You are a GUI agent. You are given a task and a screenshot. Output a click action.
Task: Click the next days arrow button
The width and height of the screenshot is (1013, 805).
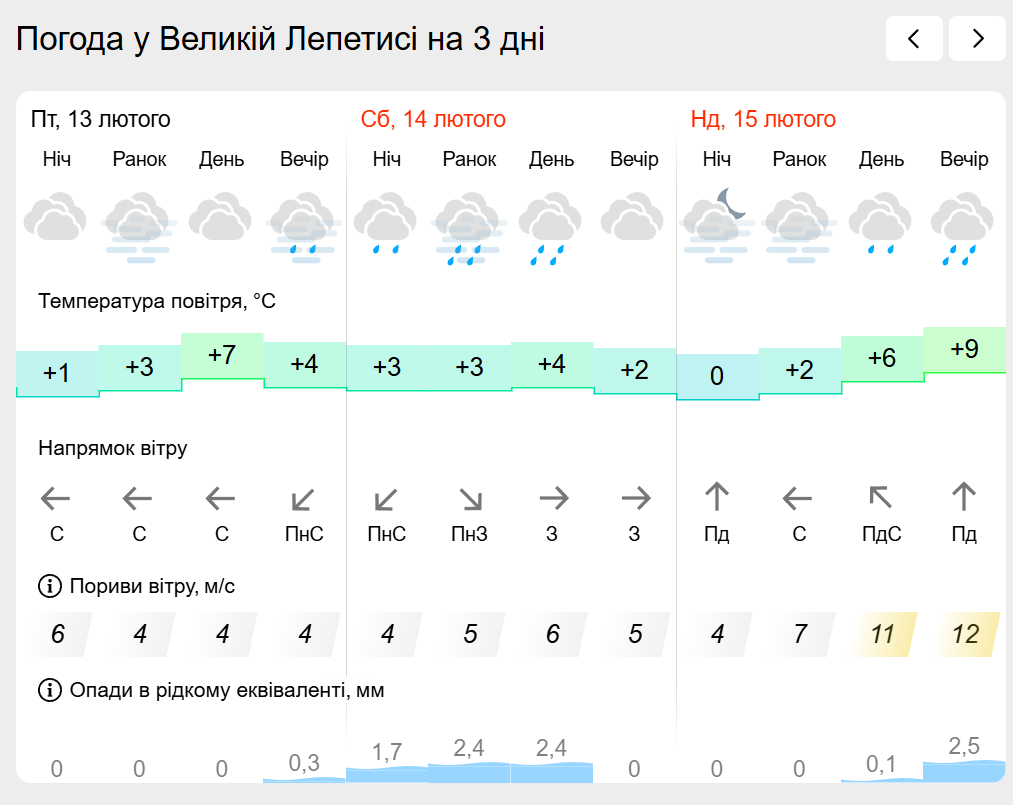click(977, 39)
